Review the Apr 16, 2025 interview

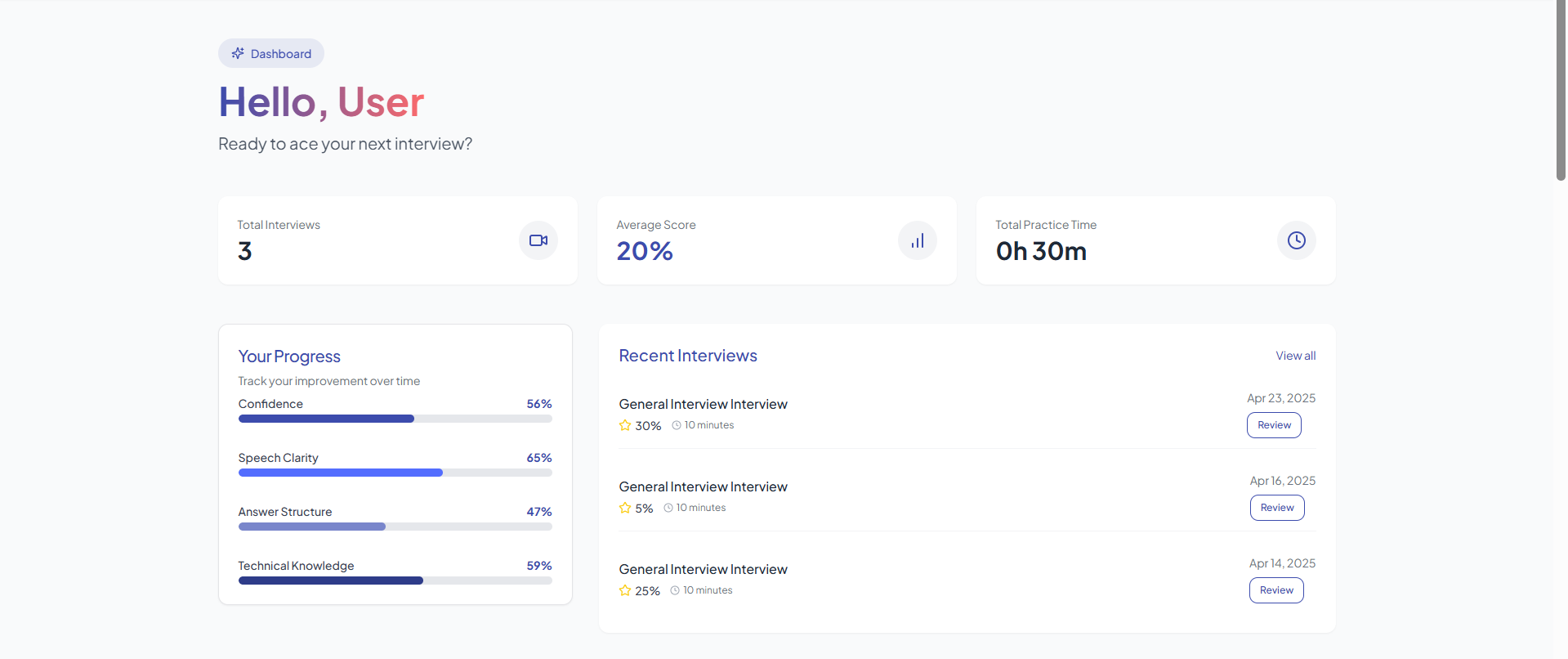[1277, 508]
